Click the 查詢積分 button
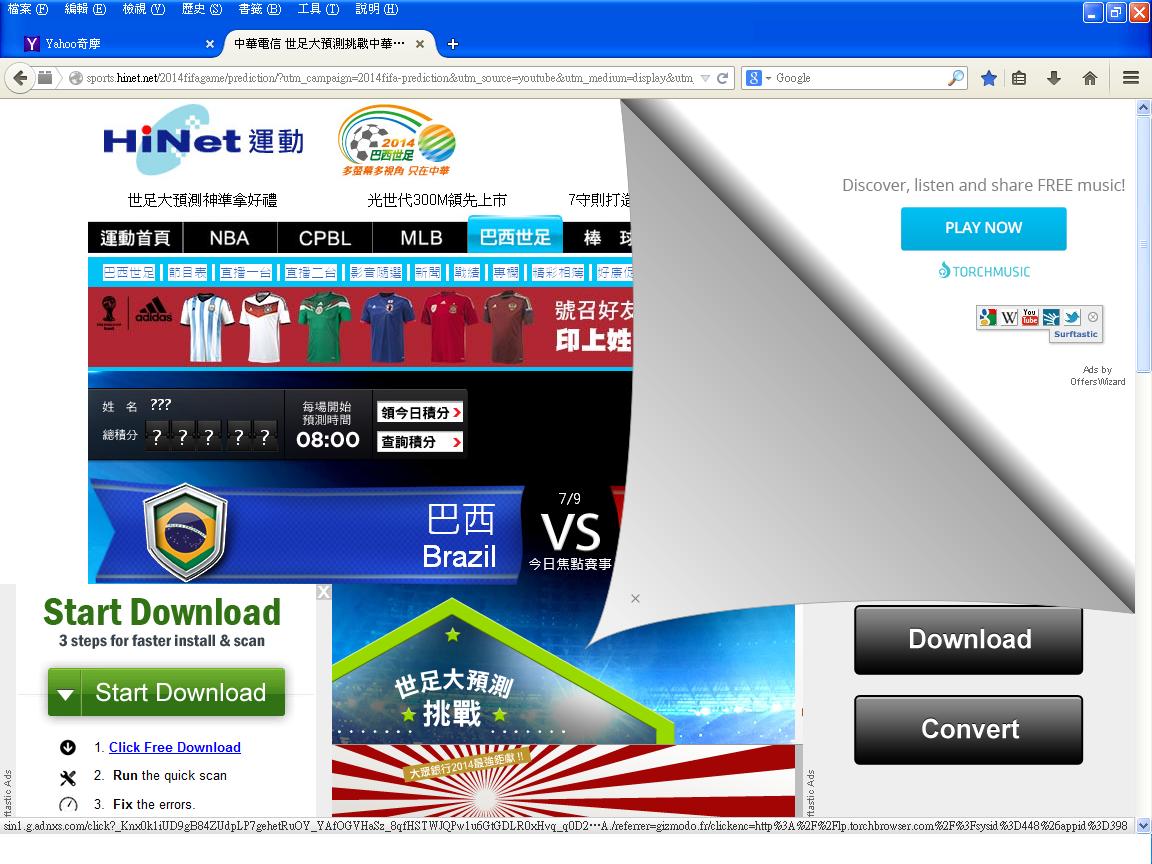 (x=420, y=442)
